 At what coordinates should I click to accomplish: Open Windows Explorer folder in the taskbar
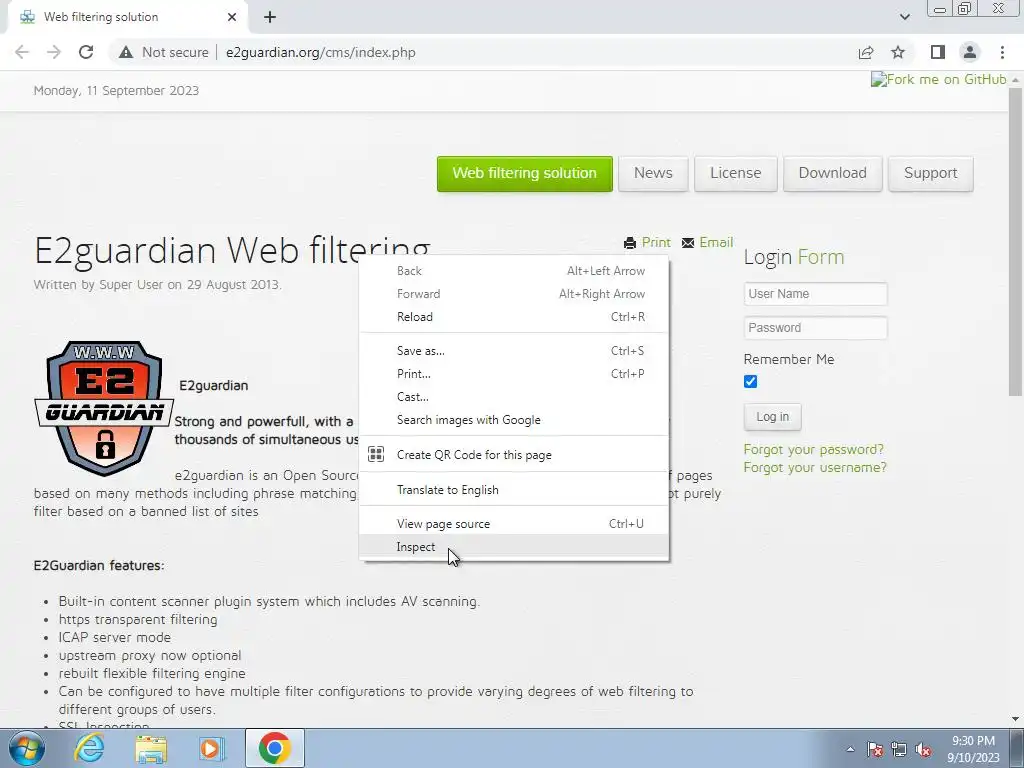pos(151,748)
